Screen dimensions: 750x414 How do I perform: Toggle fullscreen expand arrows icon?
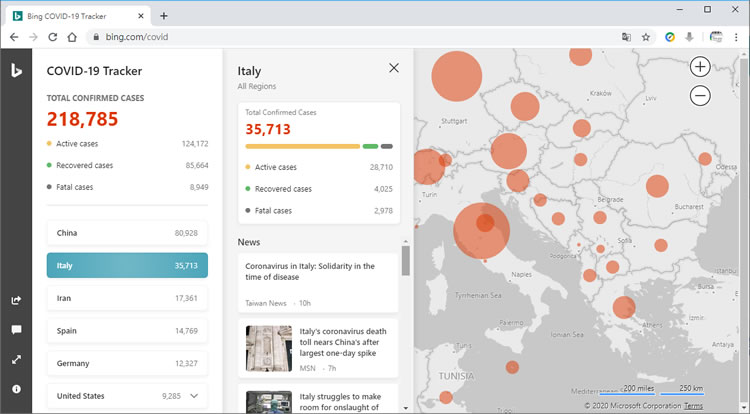(16, 360)
